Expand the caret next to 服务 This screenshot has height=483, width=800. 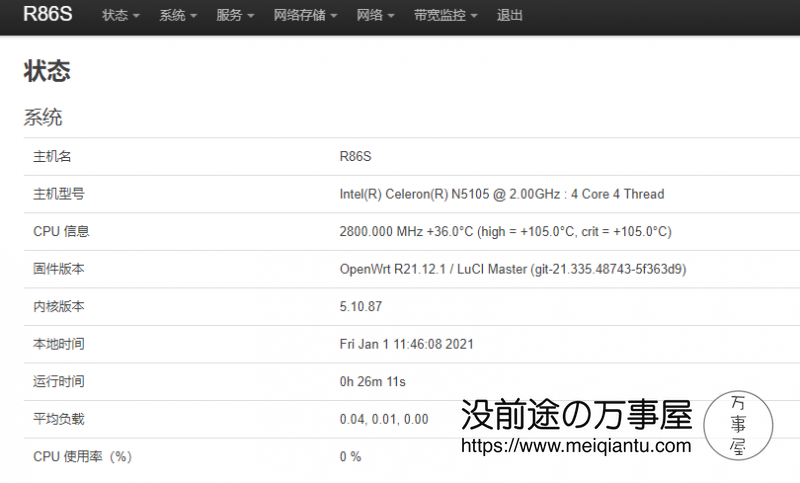(251, 16)
